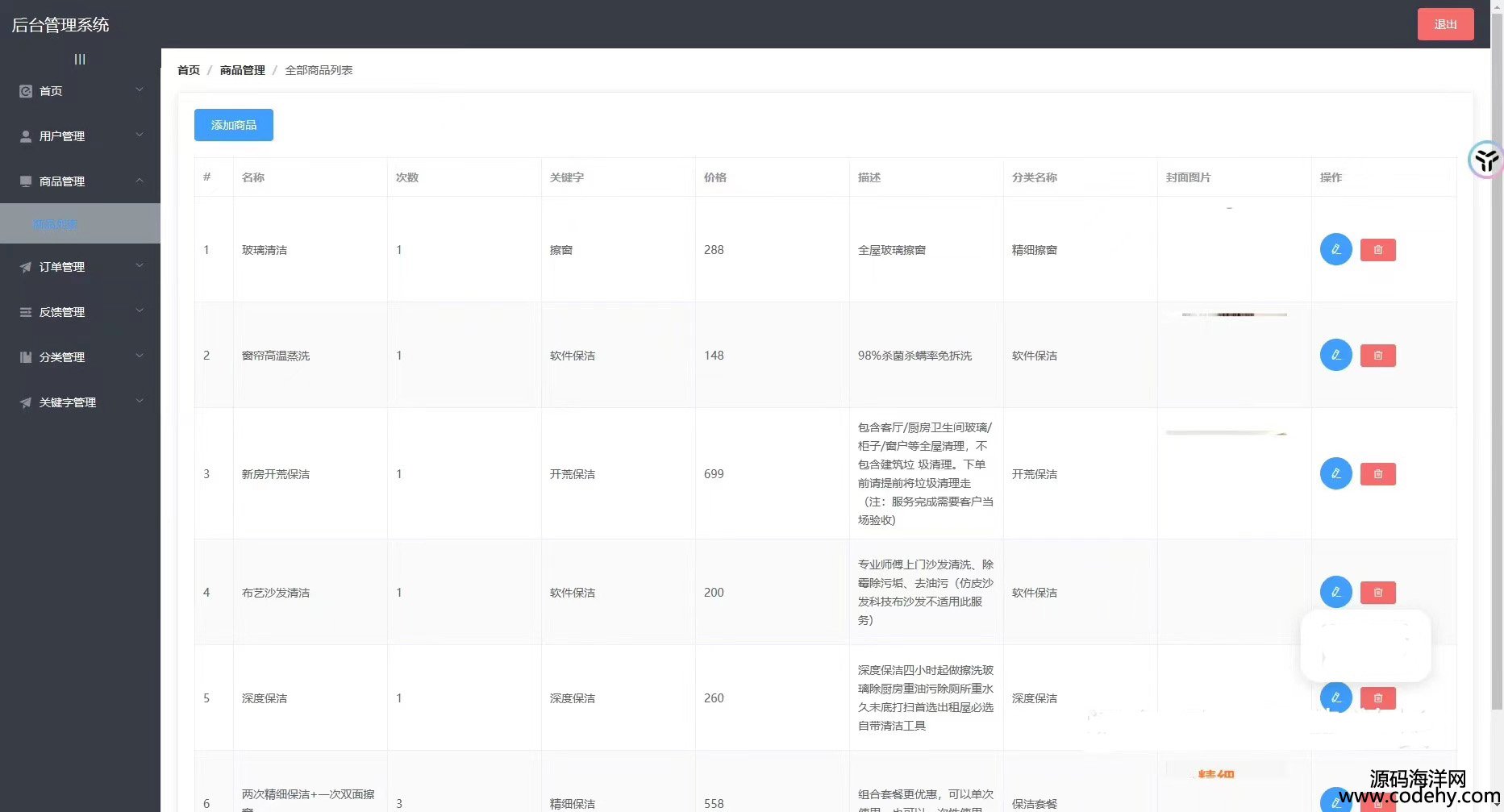Click the 反馈管理 list icon
This screenshot has height=812, width=1504.
point(26,312)
